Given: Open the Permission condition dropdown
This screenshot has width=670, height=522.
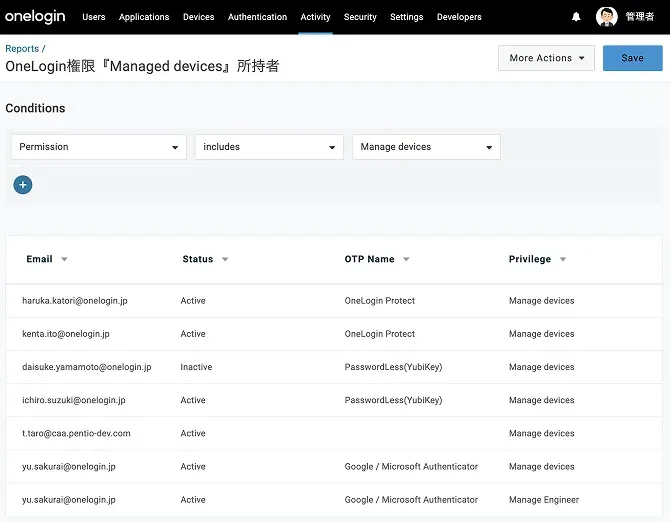Looking at the screenshot, I should tap(98, 147).
